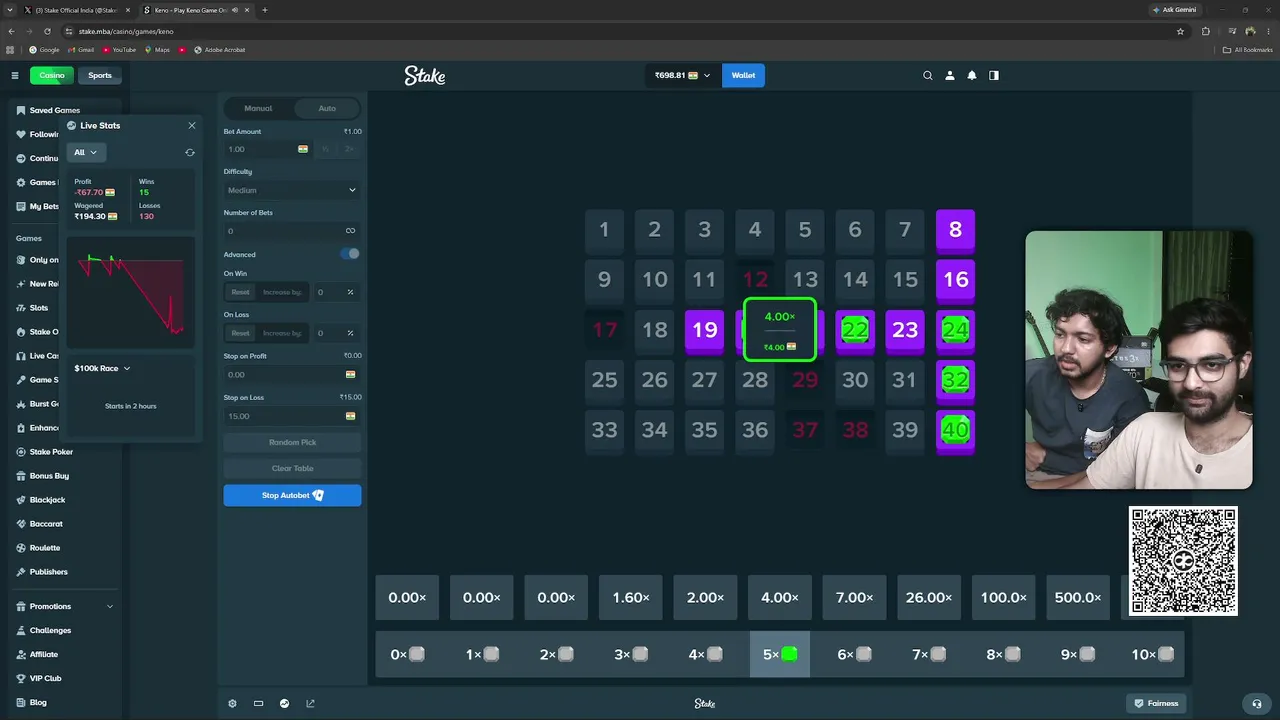Reset the Live Stats with the refresh icon
The height and width of the screenshot is (720, 1280).
pyautogui.click(x=190, y=152)
